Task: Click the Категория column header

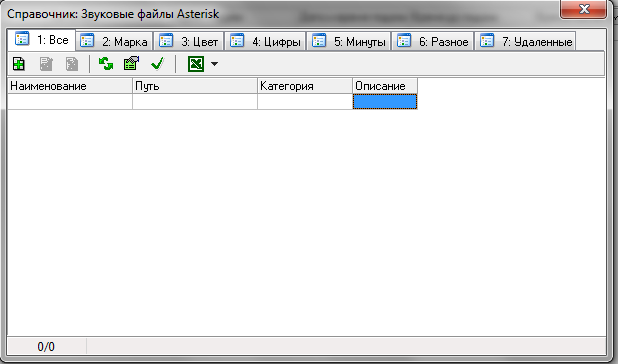Action: click(305, 86)
